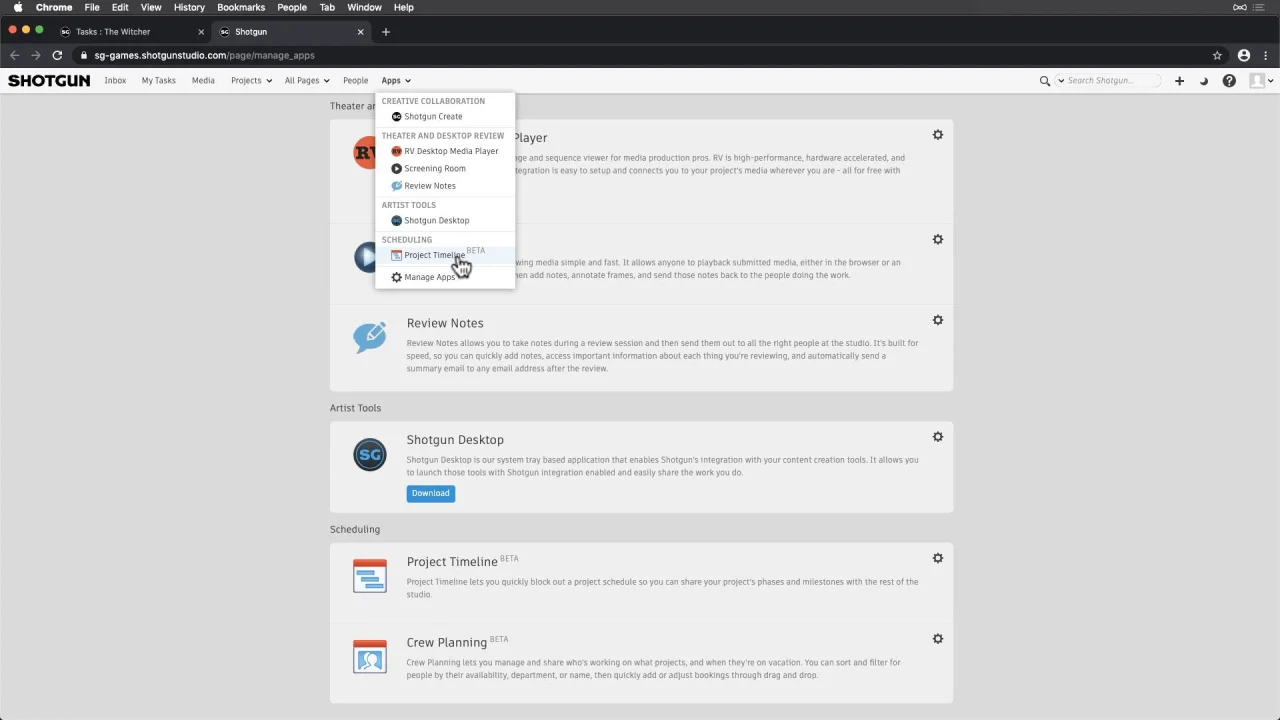Go back with browser back arrow
The image size is (1280, 720).
click(x=14, y=56)
